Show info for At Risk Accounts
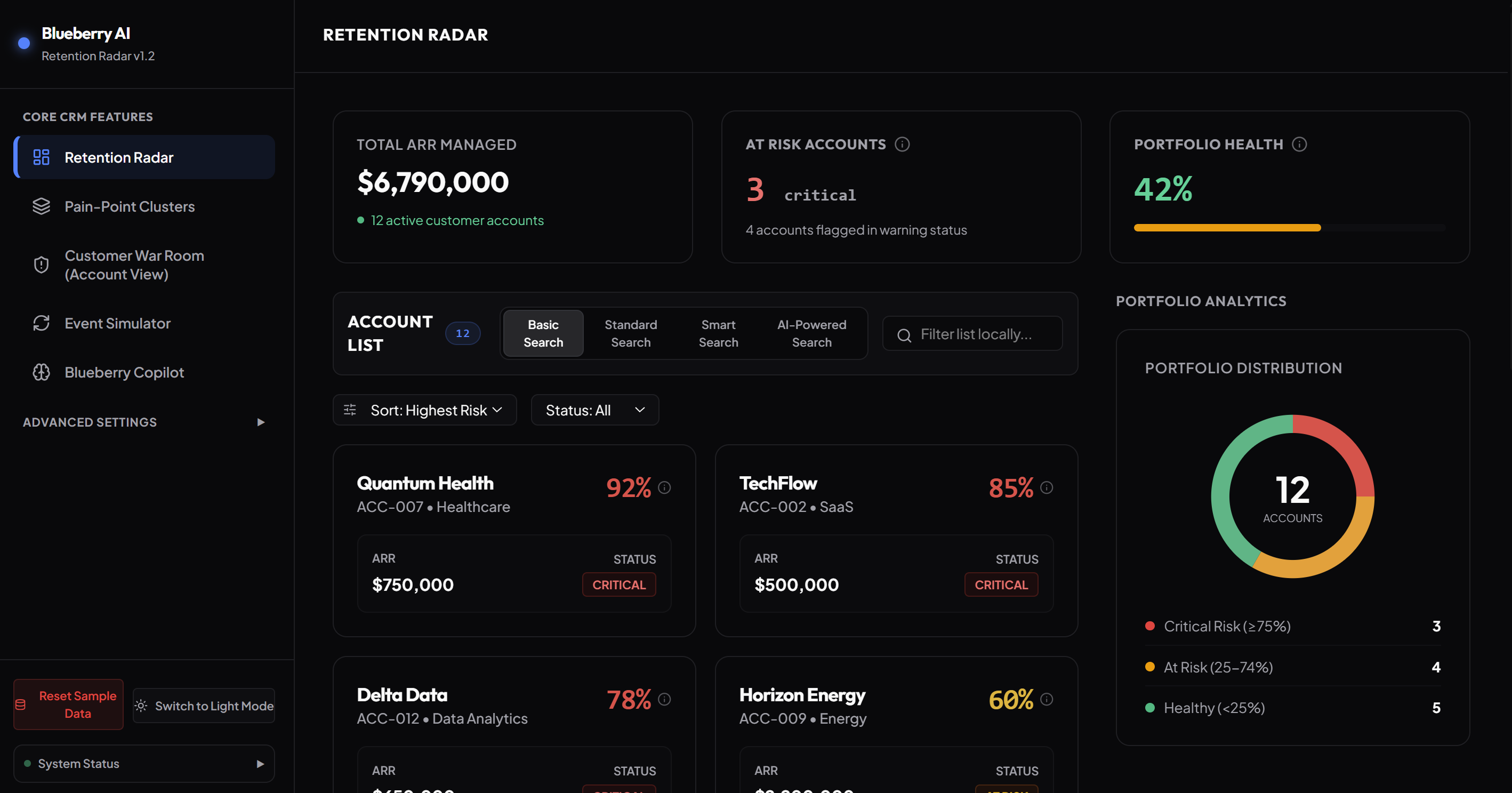The width and height of the screenshot is (1512, 793). [902, 145]
